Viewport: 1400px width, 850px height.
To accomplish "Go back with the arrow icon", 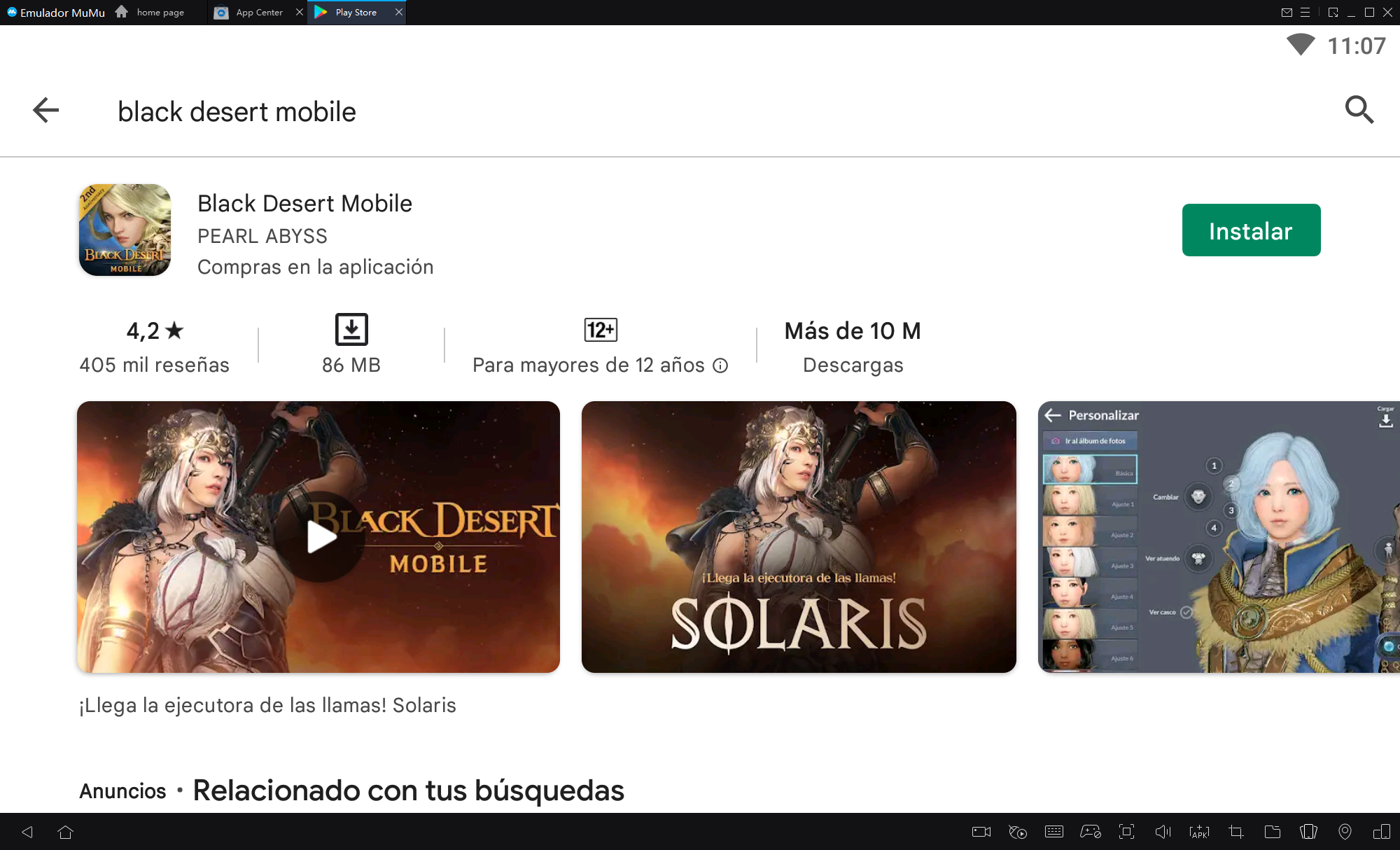I will coord(46,110).
